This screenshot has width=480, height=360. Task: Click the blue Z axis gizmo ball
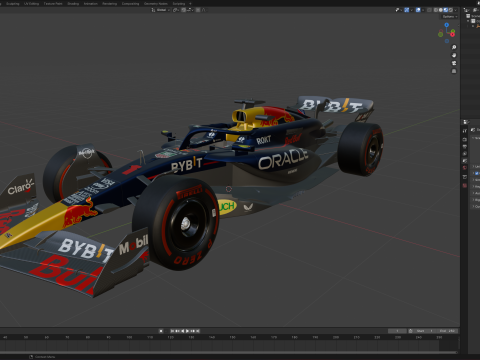(x=446, y=25)
